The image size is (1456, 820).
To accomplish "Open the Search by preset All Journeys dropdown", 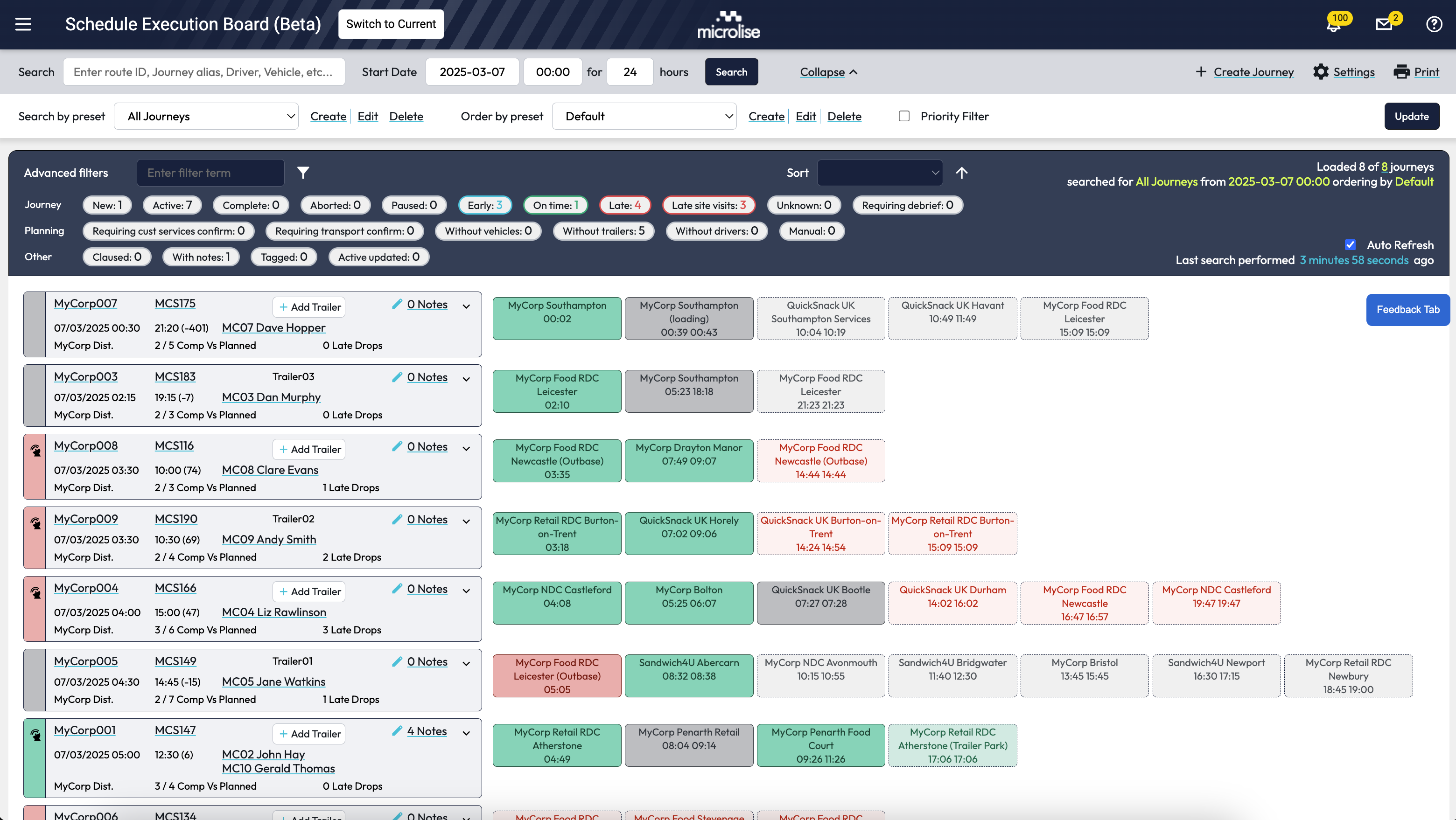I will click(206, 117).
